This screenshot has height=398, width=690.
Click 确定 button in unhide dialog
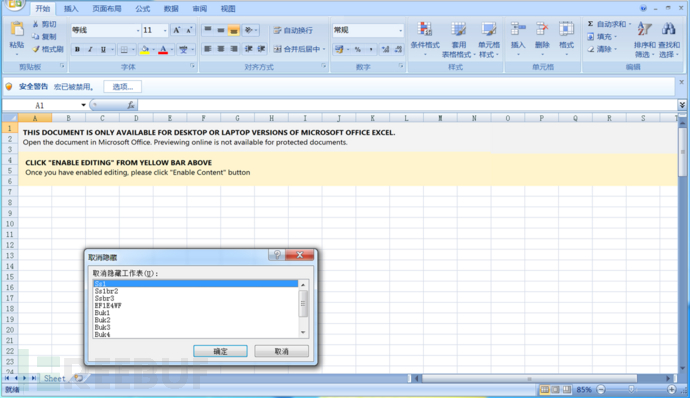pos(220,351)
